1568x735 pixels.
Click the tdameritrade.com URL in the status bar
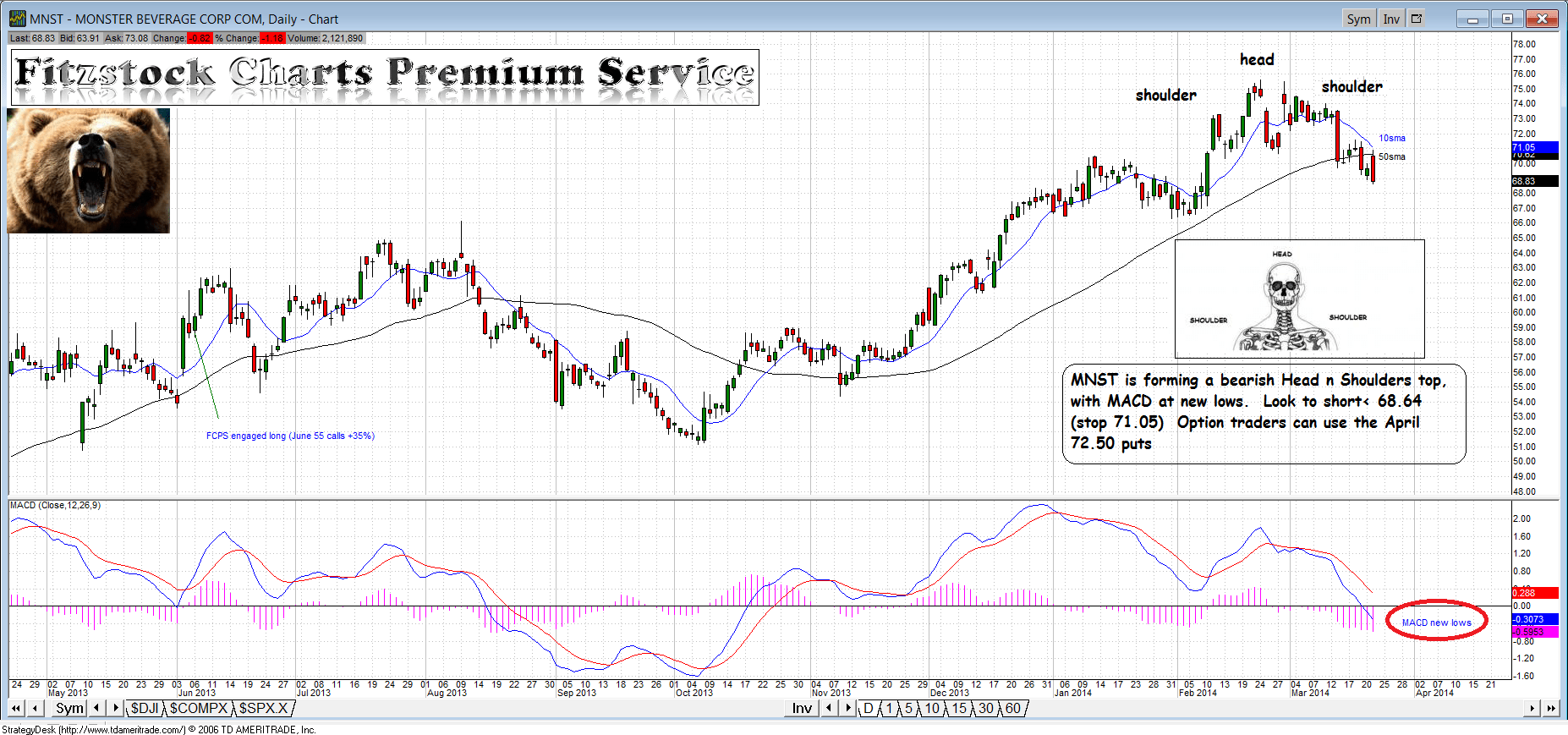(x=121, y=729)
